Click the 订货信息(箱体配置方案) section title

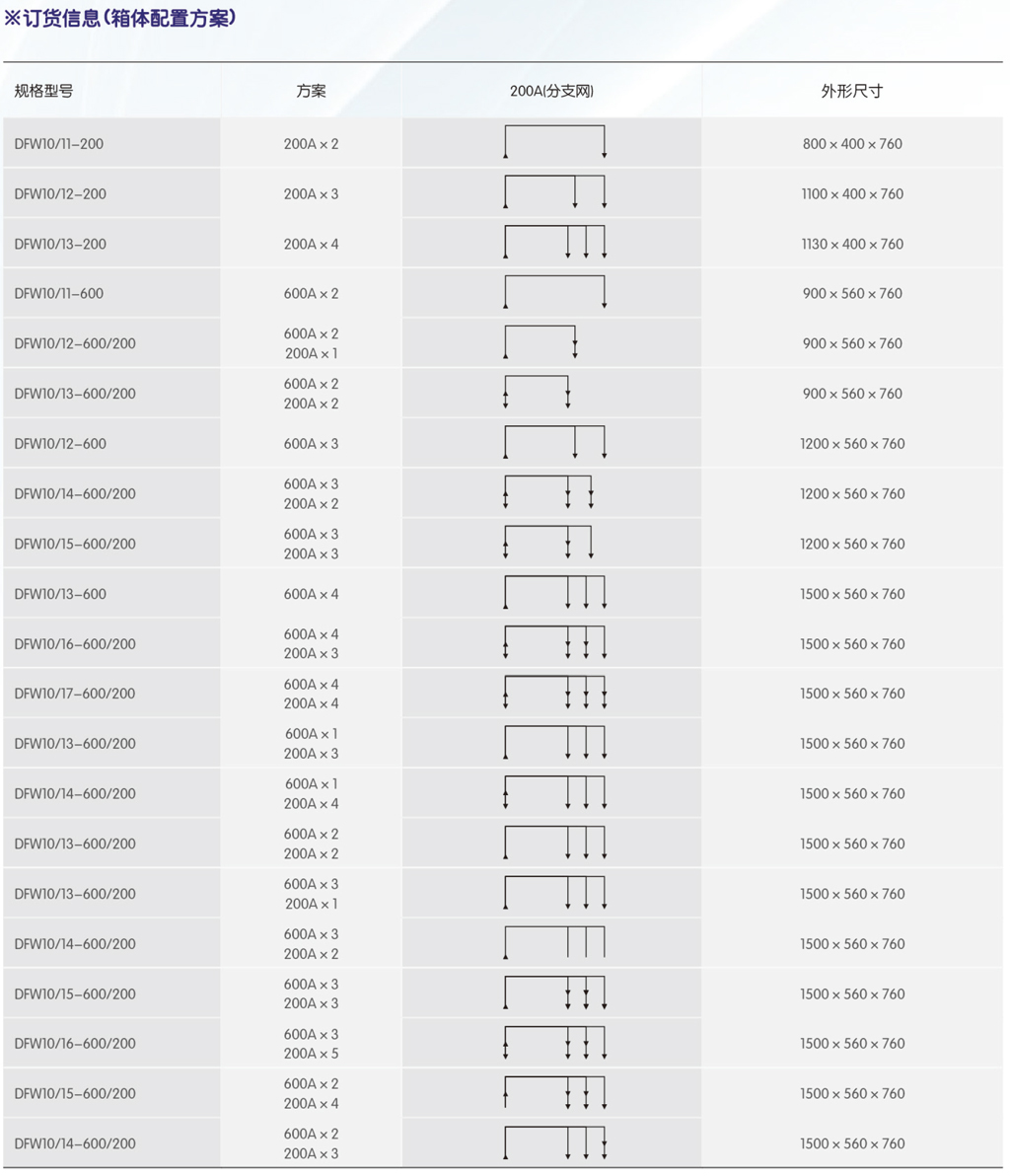[x=120, y=18]
